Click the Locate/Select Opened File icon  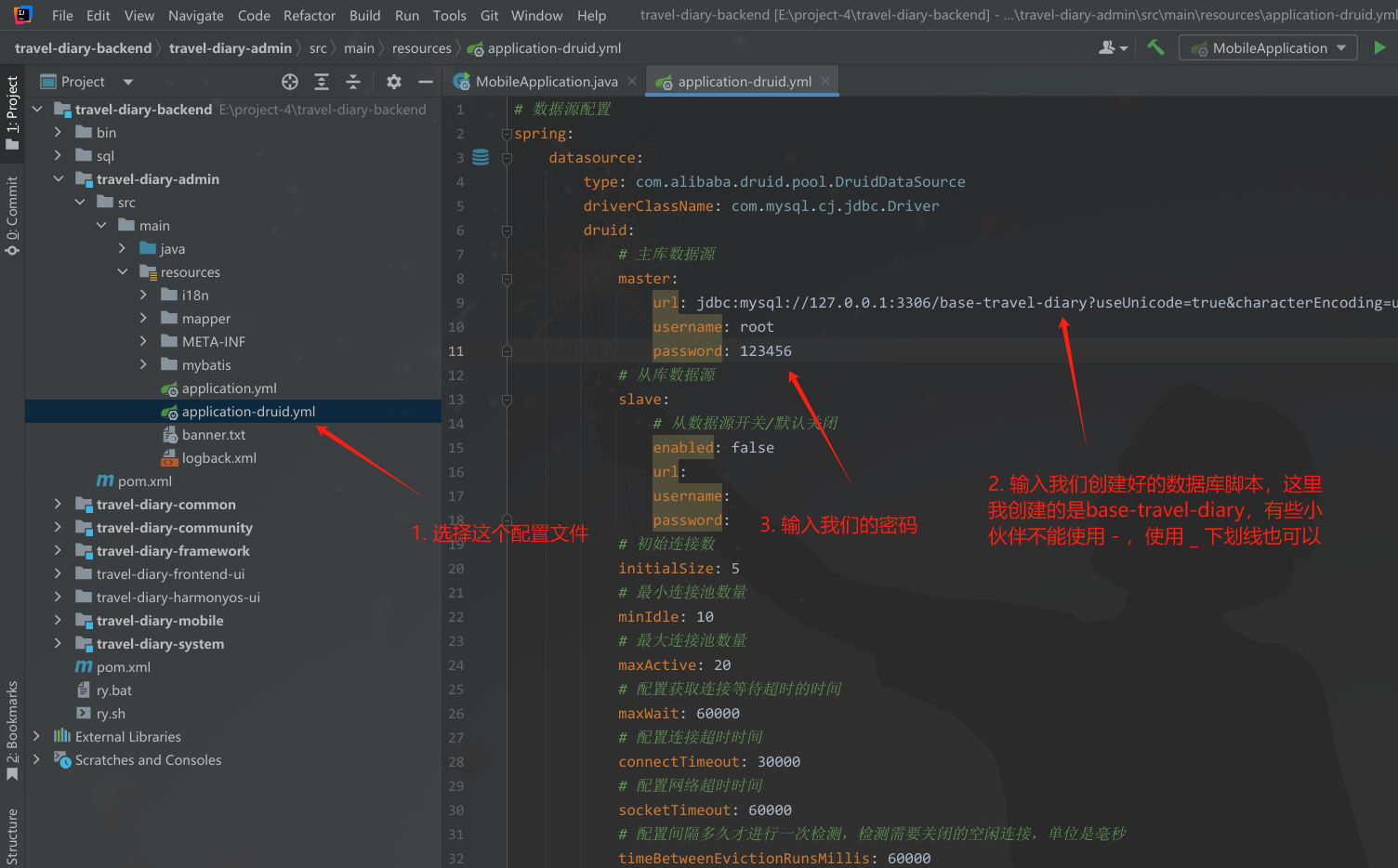tap(290, 82)
